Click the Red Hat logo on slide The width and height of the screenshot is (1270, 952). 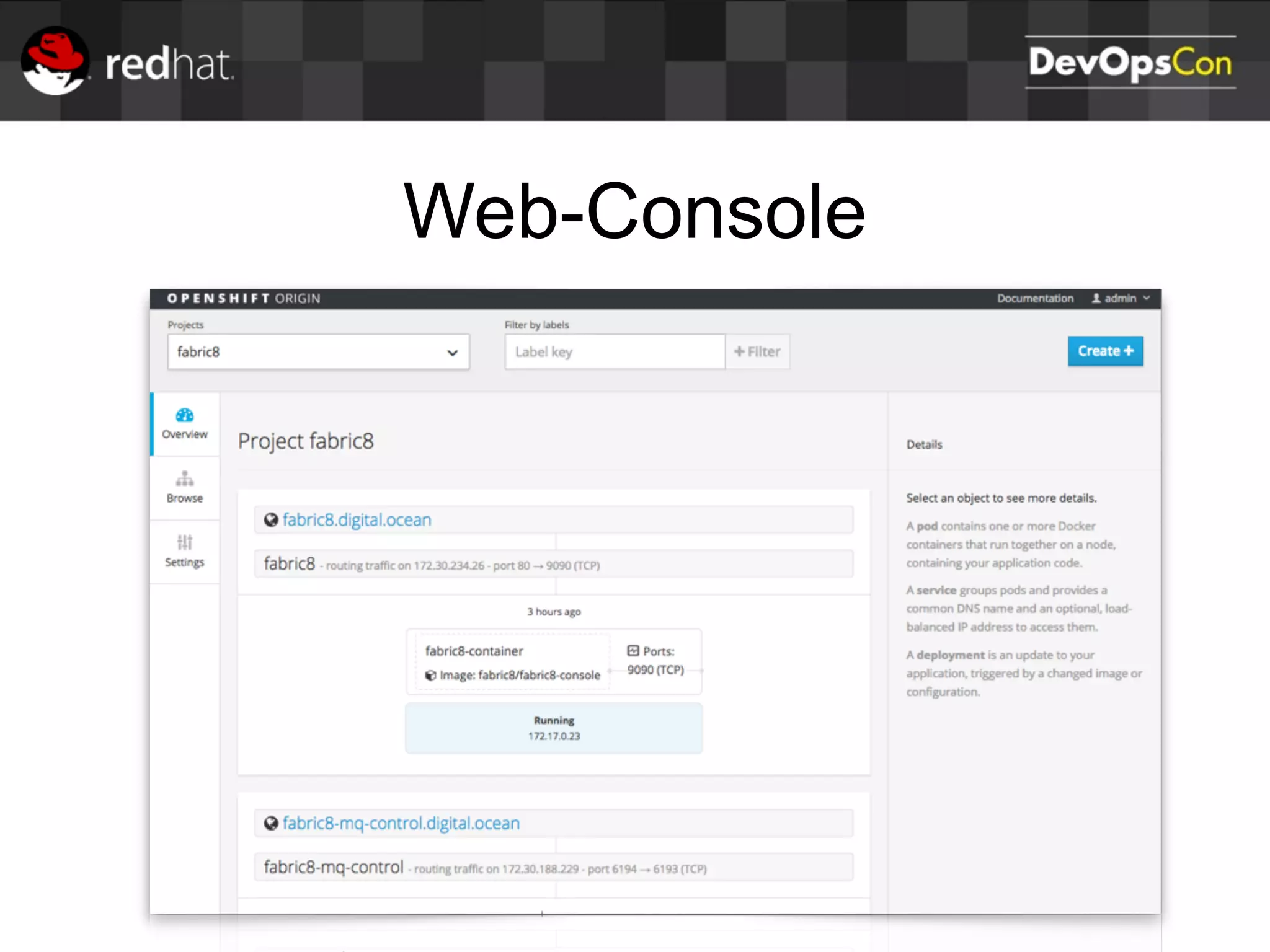click(x=128, y=61)
